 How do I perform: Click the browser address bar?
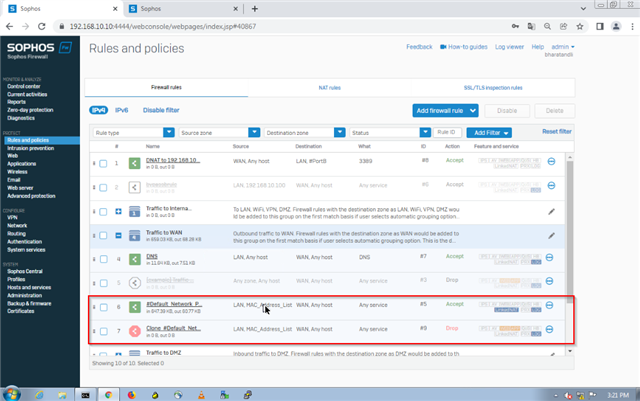point(282,27)
